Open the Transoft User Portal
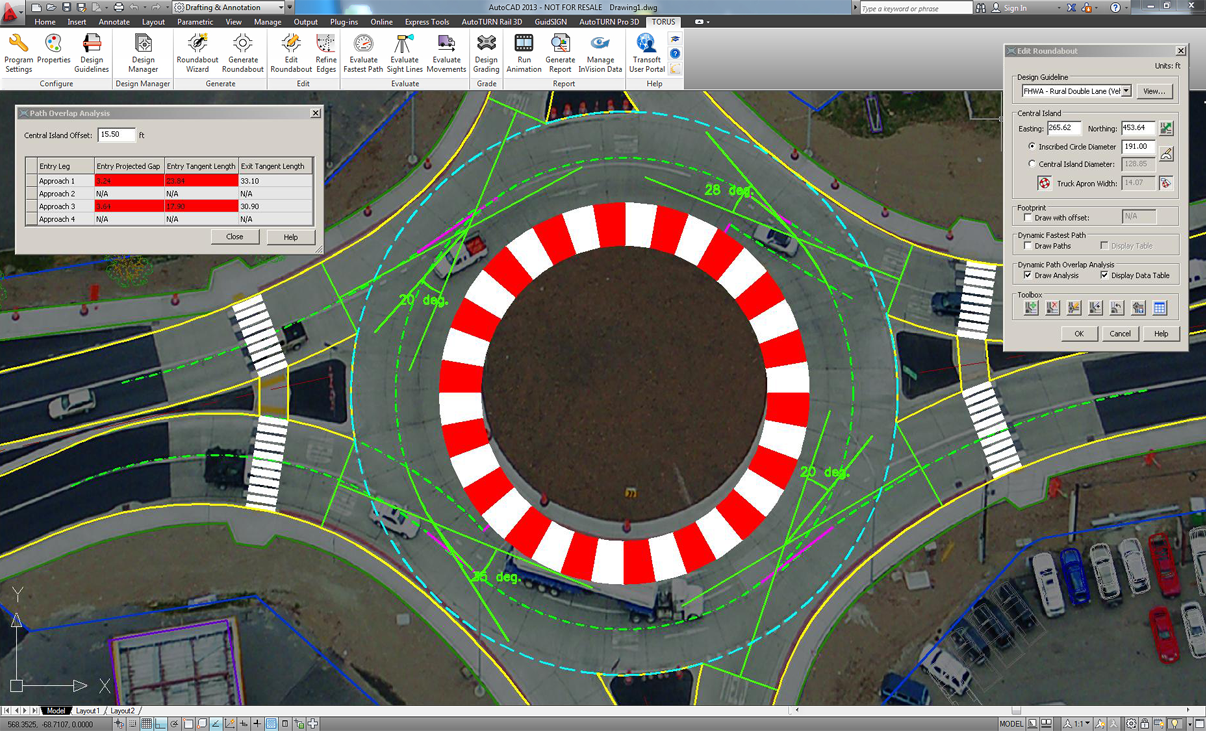 (646, 52)
